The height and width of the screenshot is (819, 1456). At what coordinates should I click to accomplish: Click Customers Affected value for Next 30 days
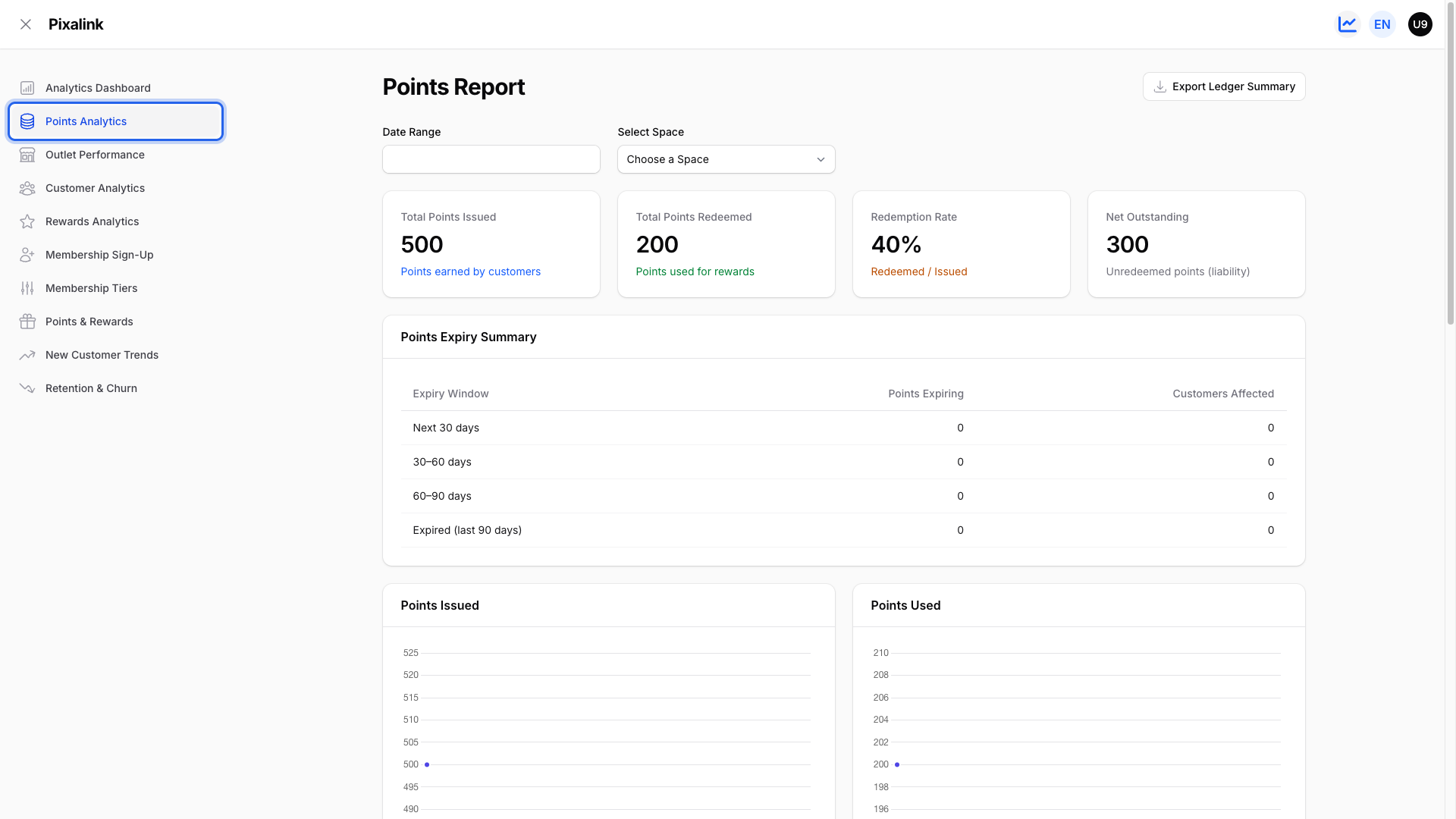point(1271,428)
